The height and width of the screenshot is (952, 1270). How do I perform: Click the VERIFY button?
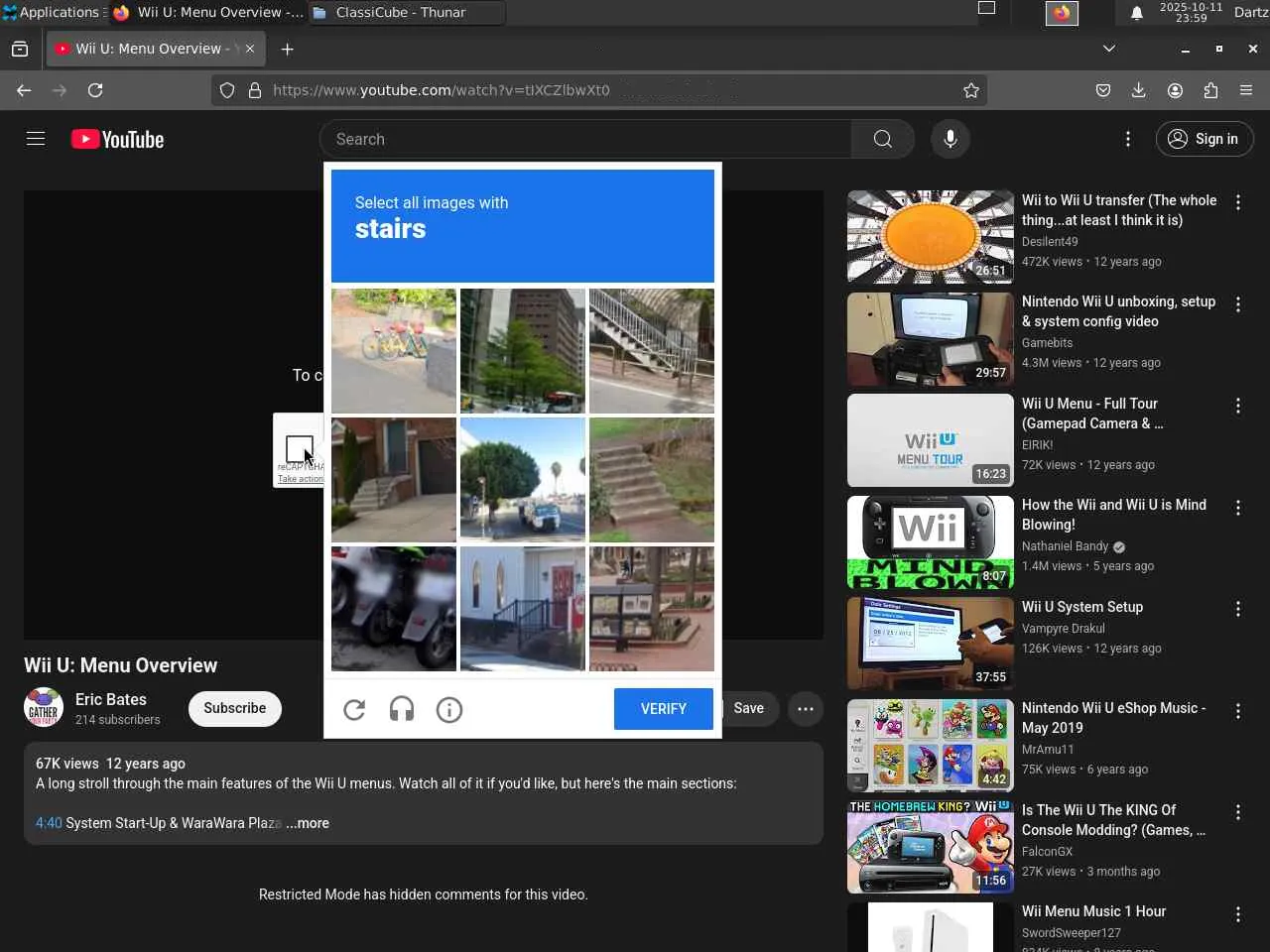click(664, 709)
